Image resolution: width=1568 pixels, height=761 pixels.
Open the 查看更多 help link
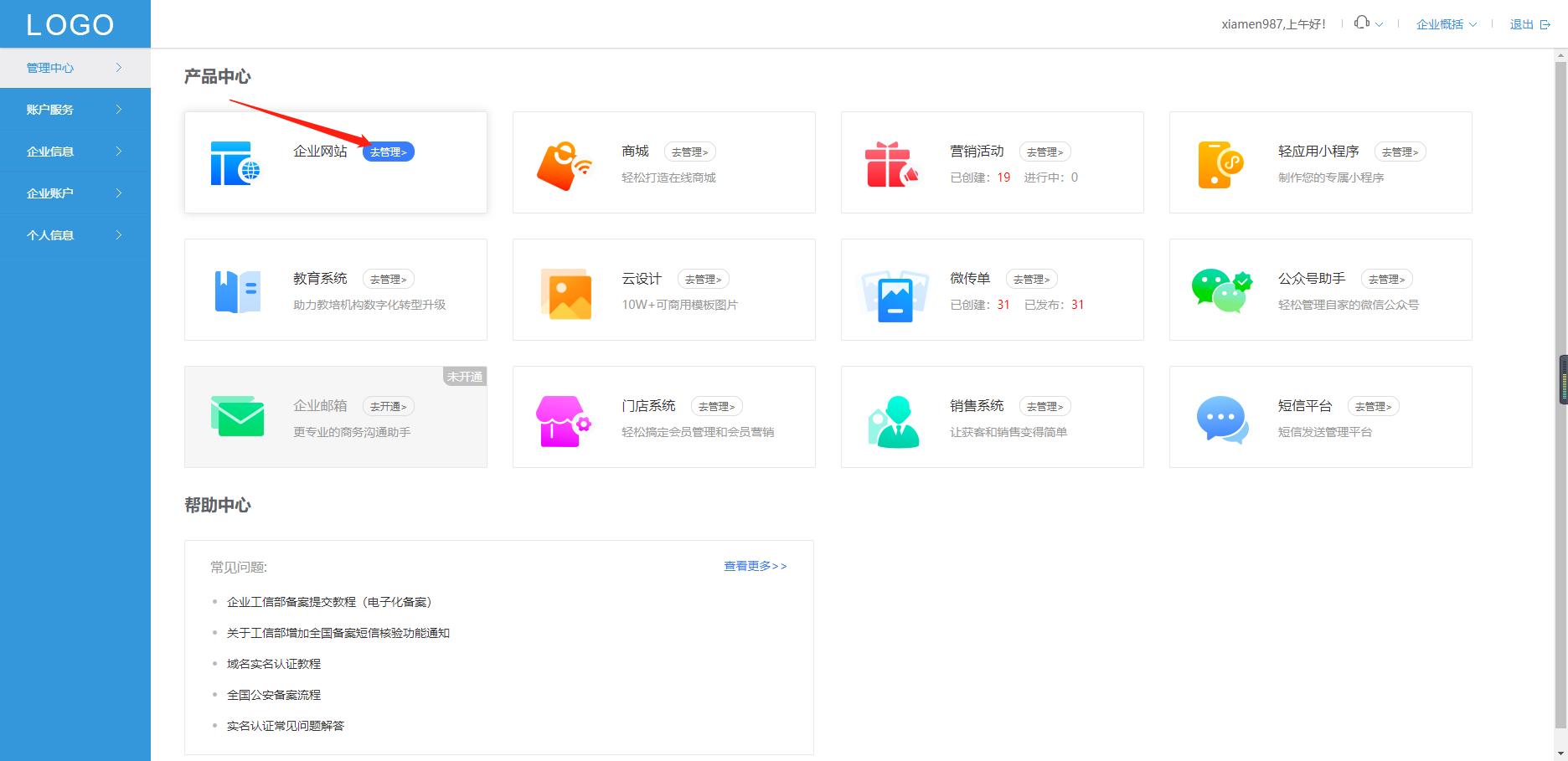pyautogui.click(x=752, y=566)
